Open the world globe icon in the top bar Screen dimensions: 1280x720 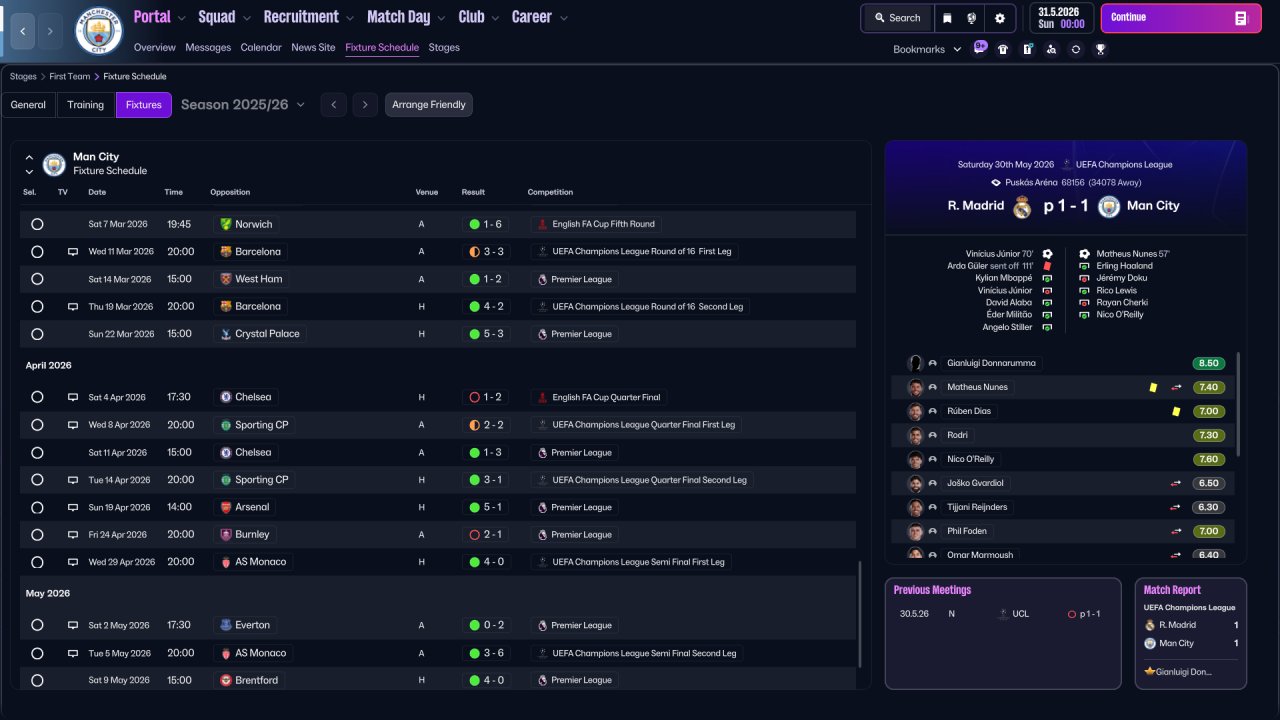(972, 18)
